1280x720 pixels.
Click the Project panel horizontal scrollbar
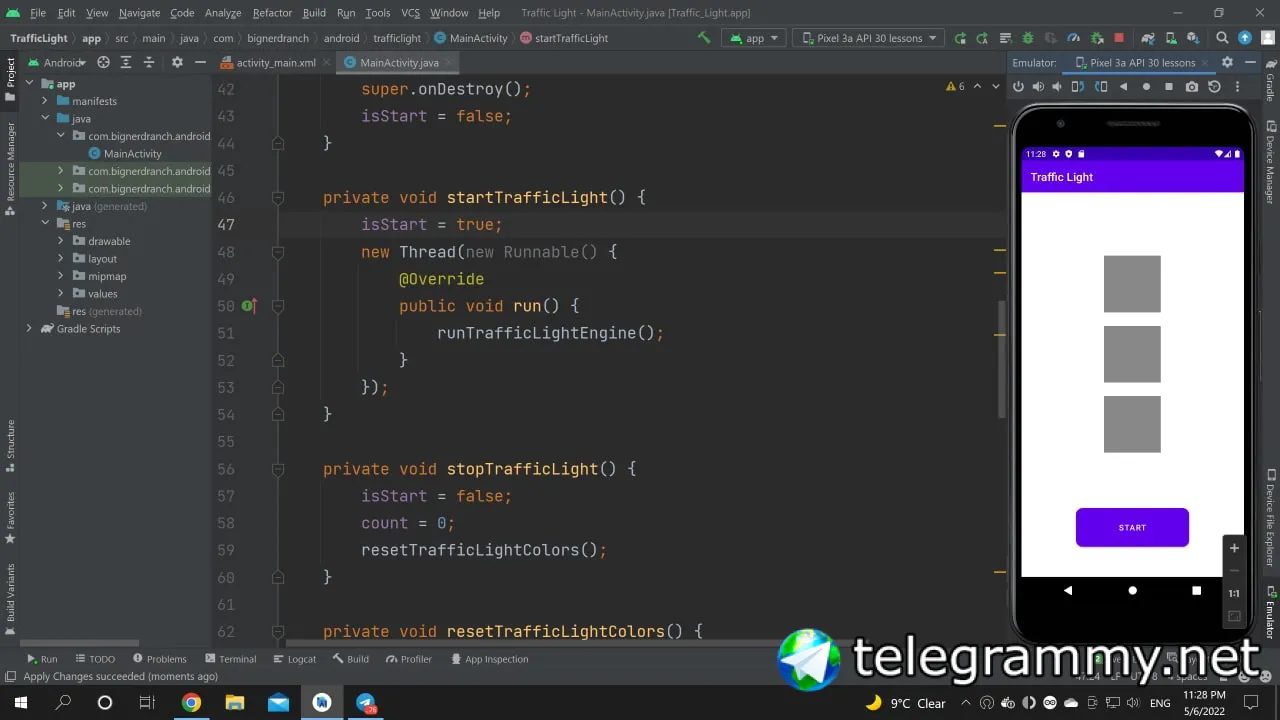click(79, 644)
